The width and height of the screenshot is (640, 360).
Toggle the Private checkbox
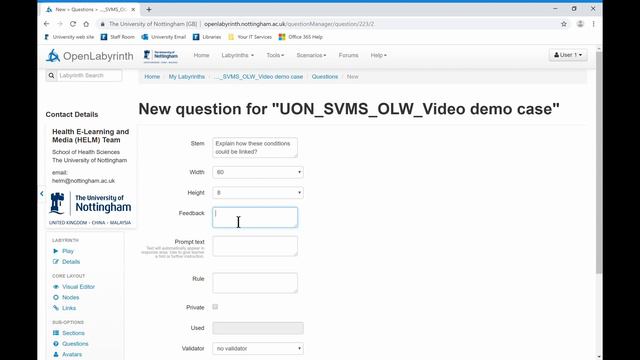pyautogui.click(x=215, y=307)
